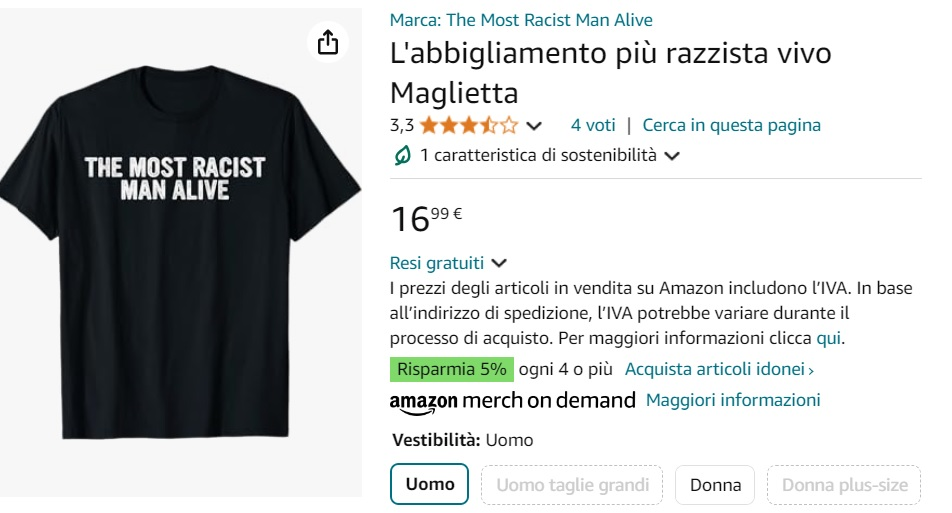The width and height of the screenshot is (952, 513).
Task: Open the 4 voti reviews link
Action: tap(593, 125)
